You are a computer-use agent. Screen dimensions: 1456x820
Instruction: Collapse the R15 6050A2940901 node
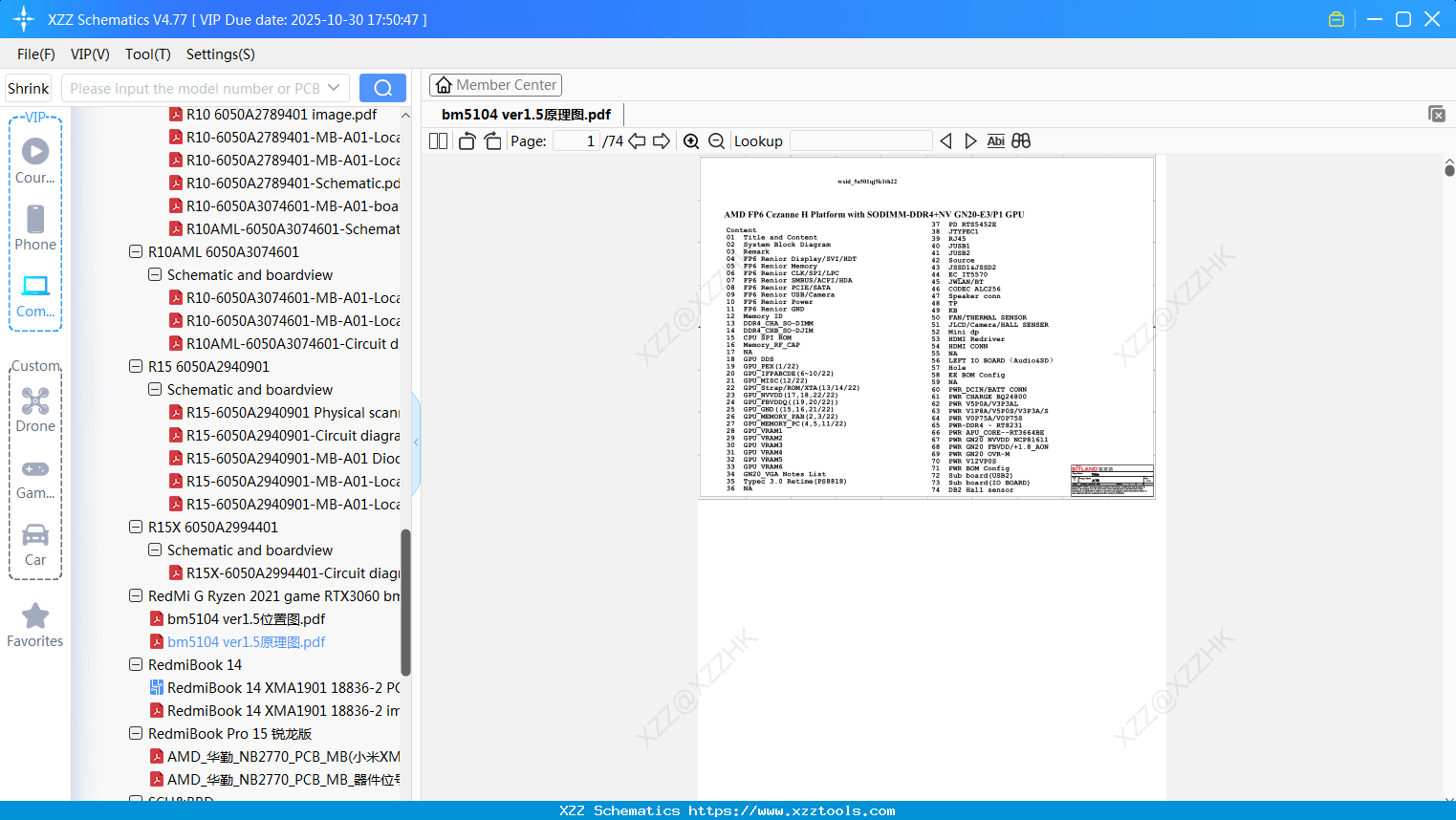point(136,367)
